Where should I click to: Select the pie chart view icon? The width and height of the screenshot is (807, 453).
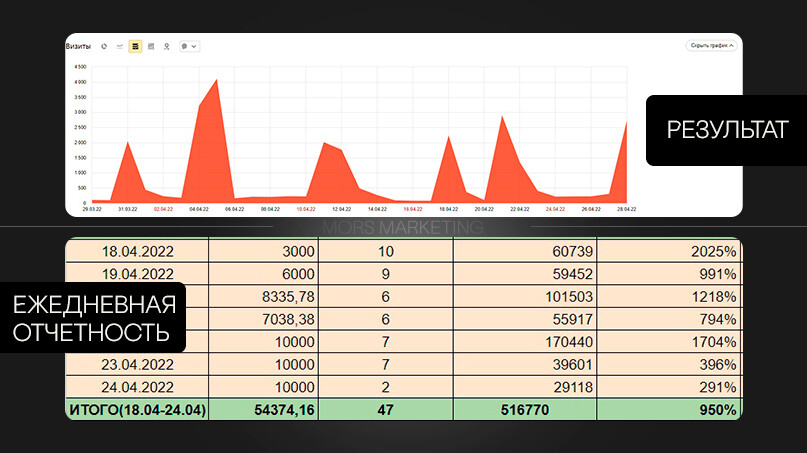pyautogui.click(x=104, y=46)
